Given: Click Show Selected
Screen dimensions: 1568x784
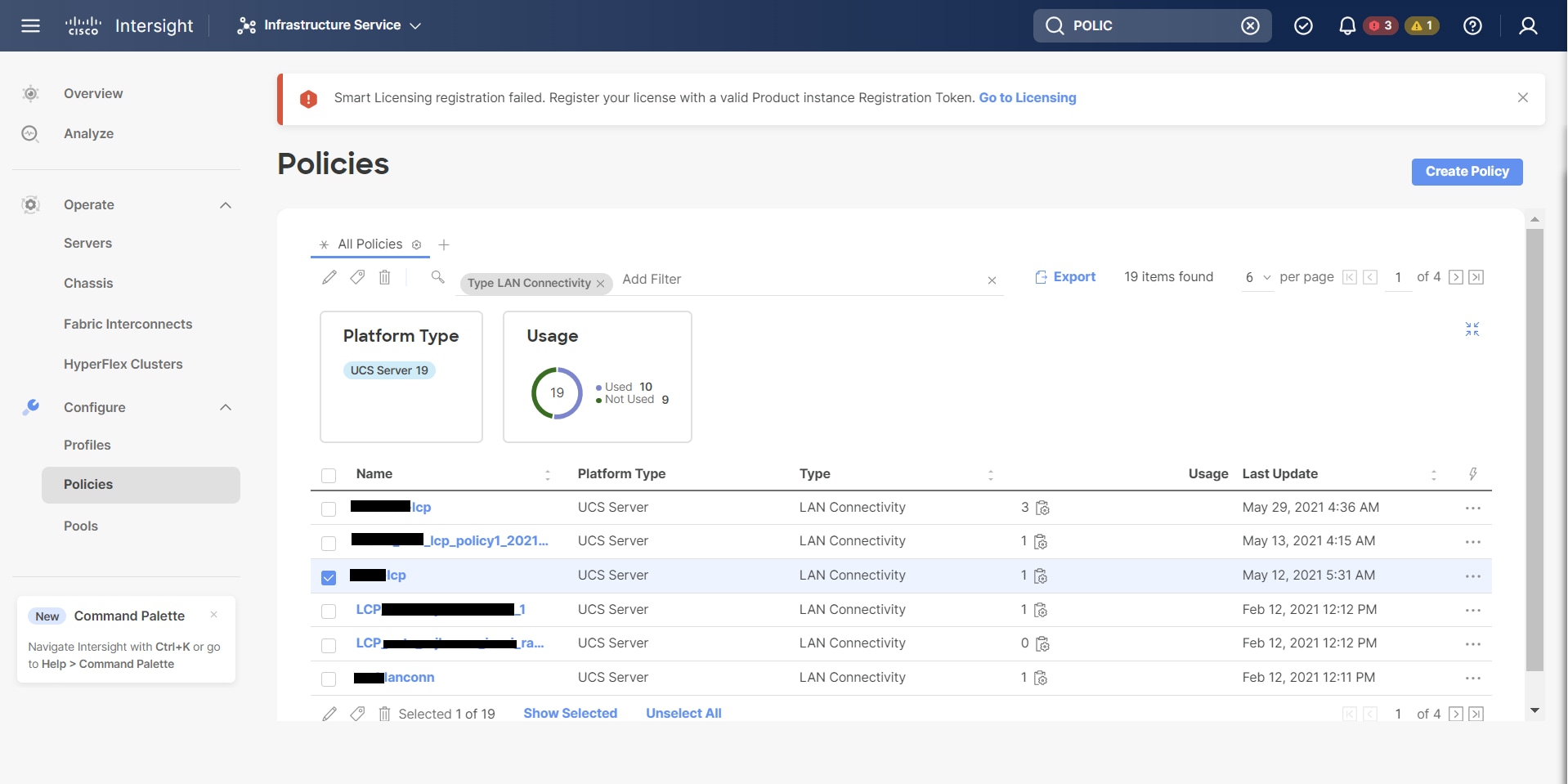Looking at the screenshot, I should pos(570,714).
